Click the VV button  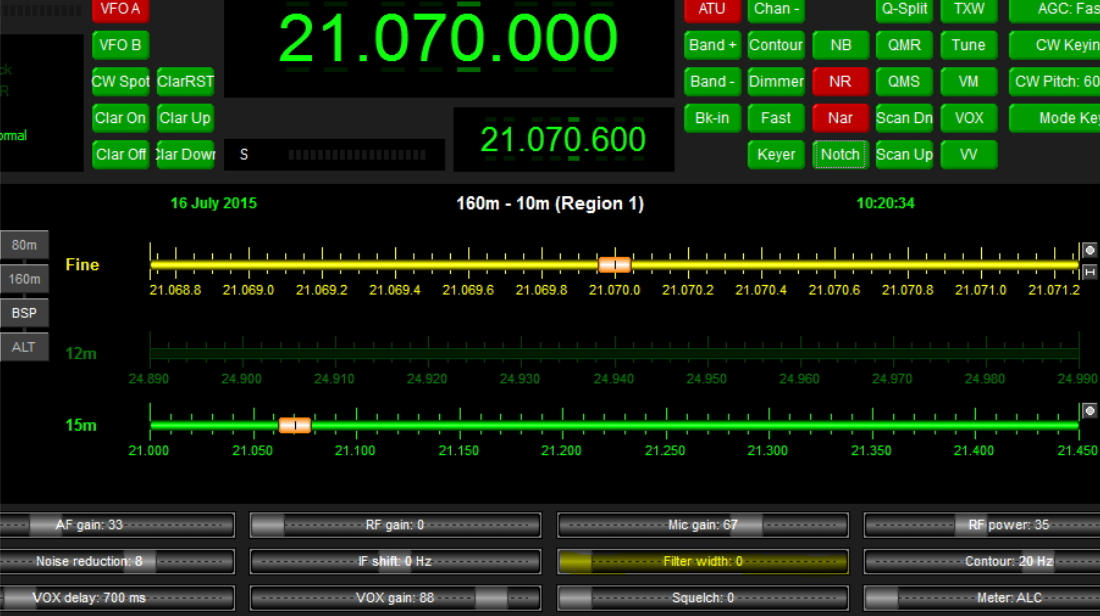click(x=969, y=155)
